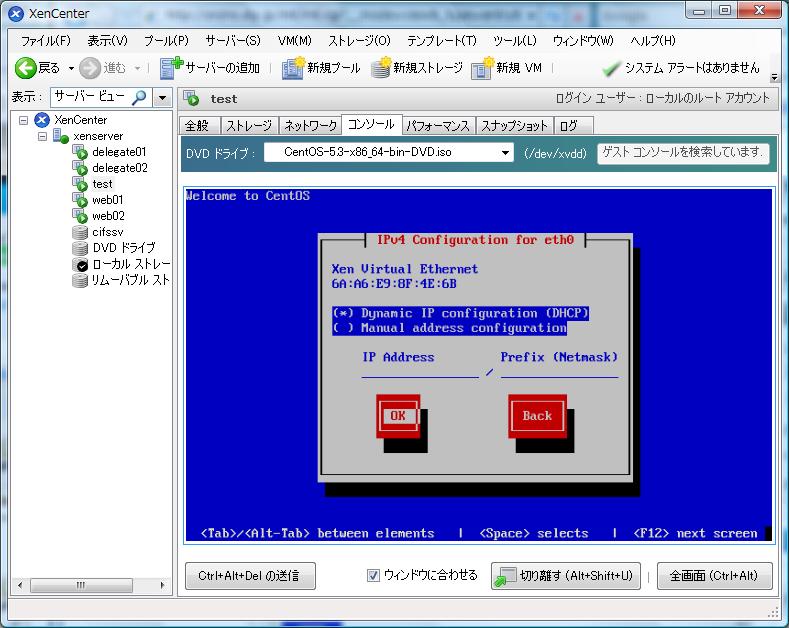This screenshot has height=628, width=789.
Task: Click the 全画面 (Ctrl+Alt) button
Action: [x=715, y=576]
